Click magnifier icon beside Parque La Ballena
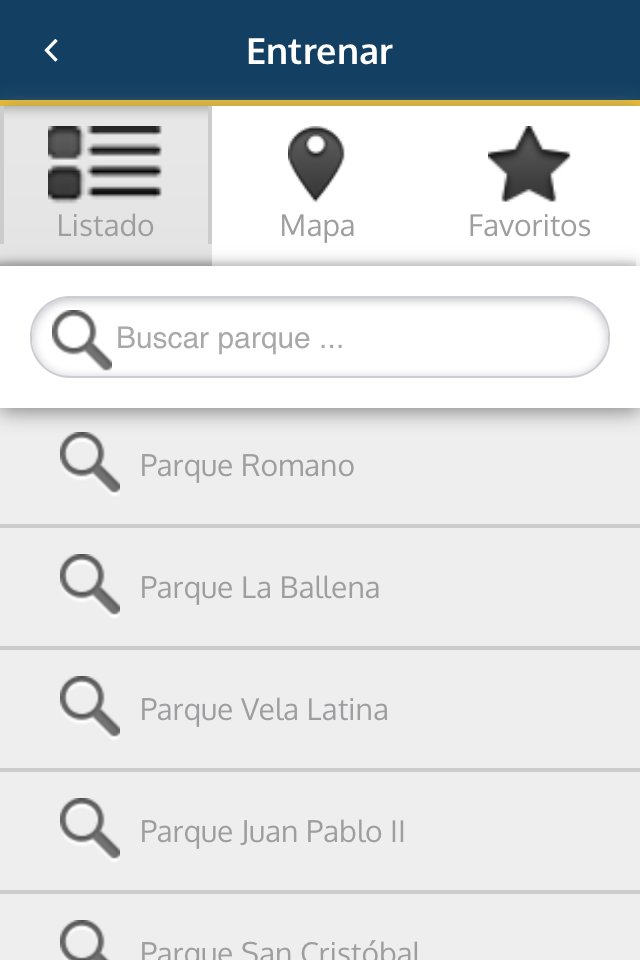 click(x=90, y=584)
